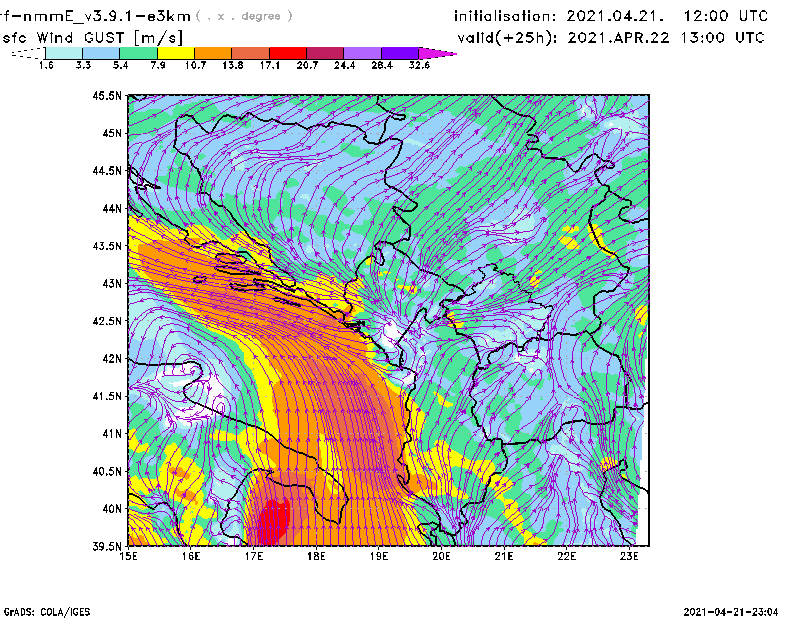Click the light blue 3.3–5.4 legend swatch
Viewport: 800px width, 618px height.
click(x=101, y=53)
